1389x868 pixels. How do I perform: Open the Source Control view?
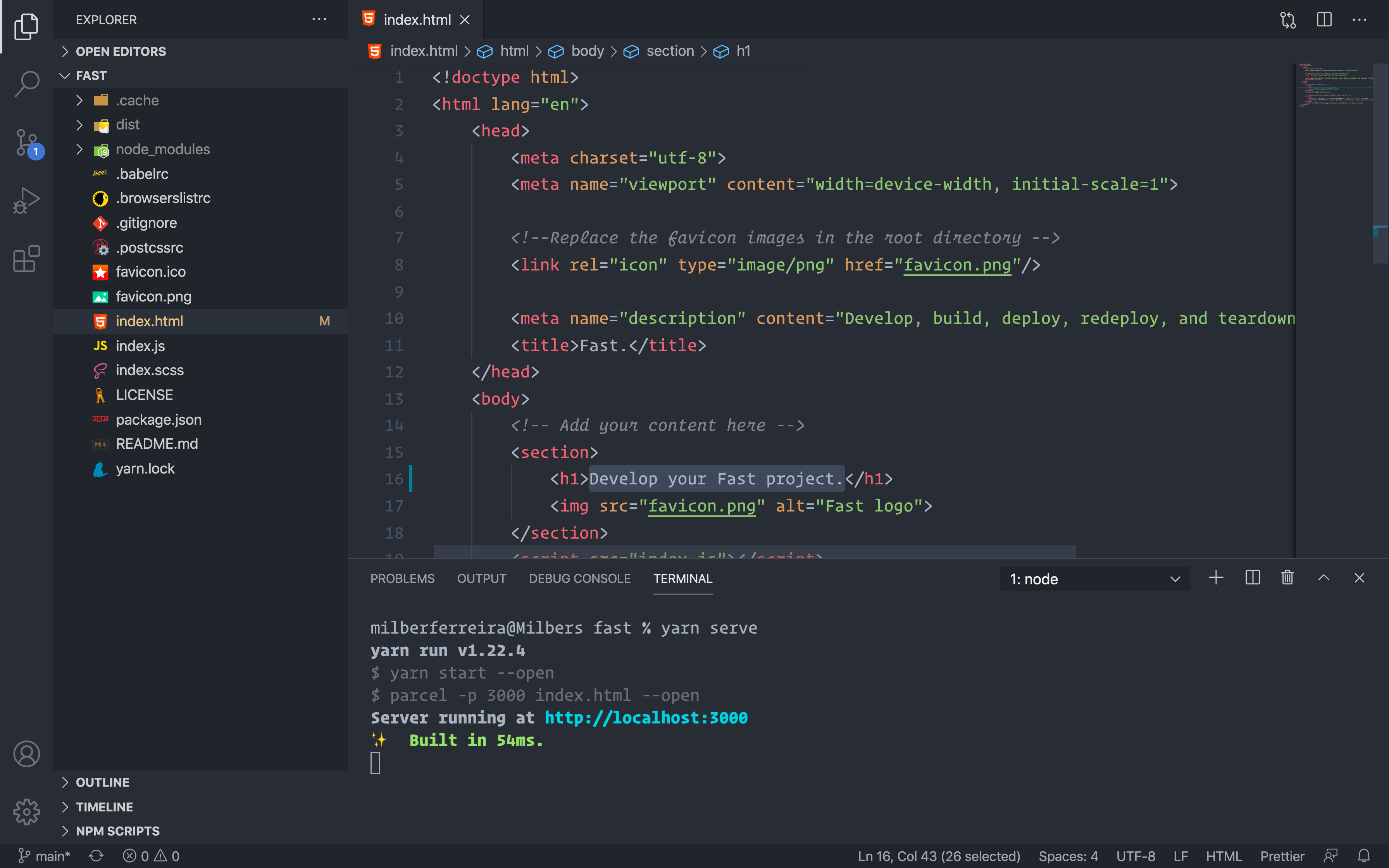pyautogui.click(x=26, y=142)
